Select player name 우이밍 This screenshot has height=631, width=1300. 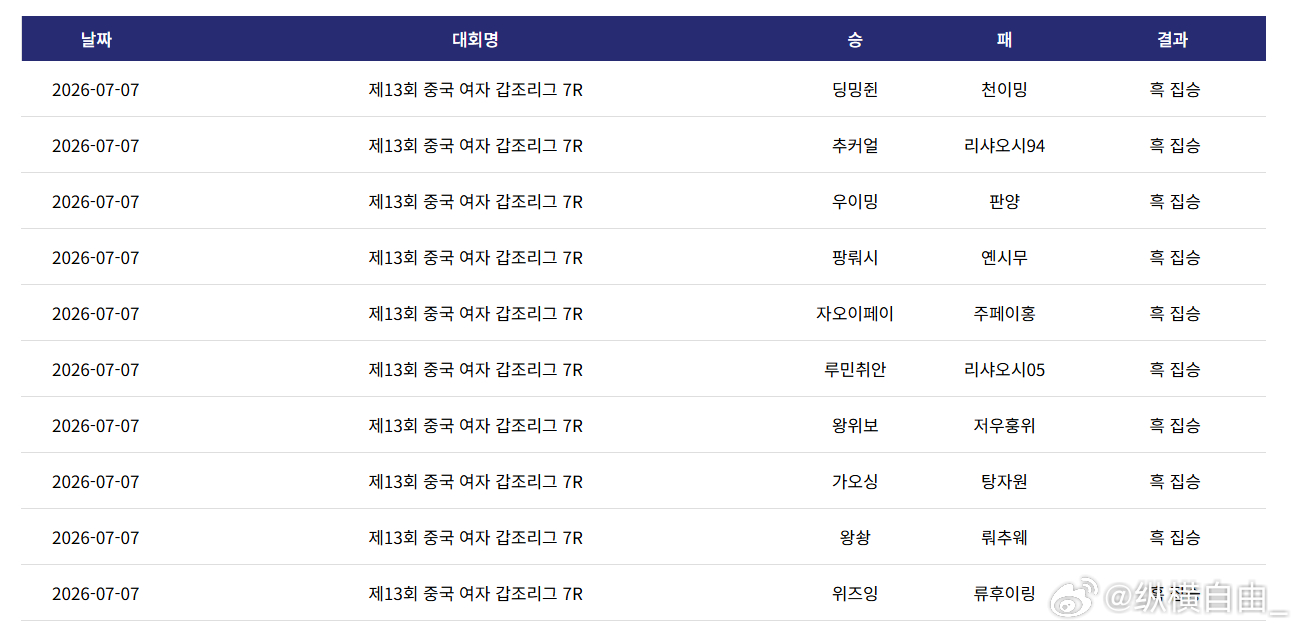pos(855,202)
